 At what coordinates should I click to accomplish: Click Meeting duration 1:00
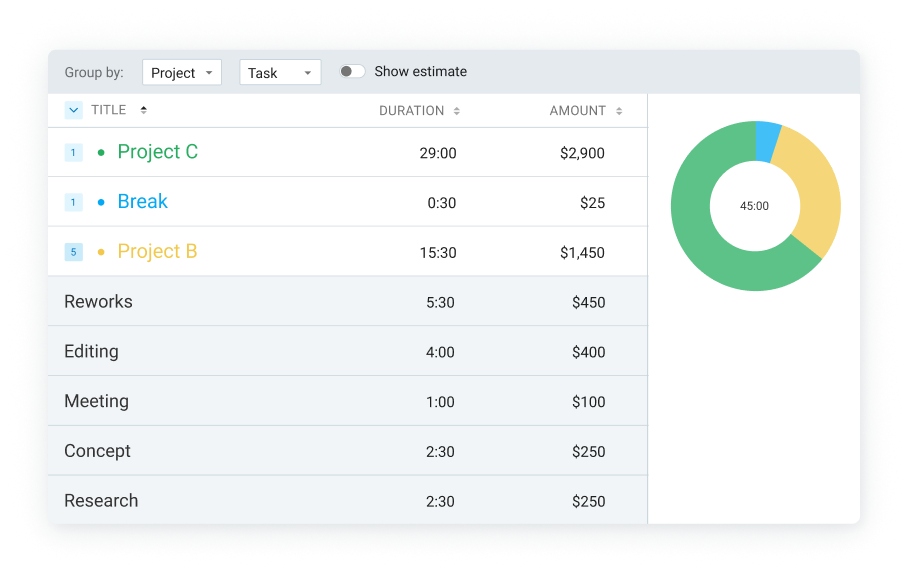440,402
